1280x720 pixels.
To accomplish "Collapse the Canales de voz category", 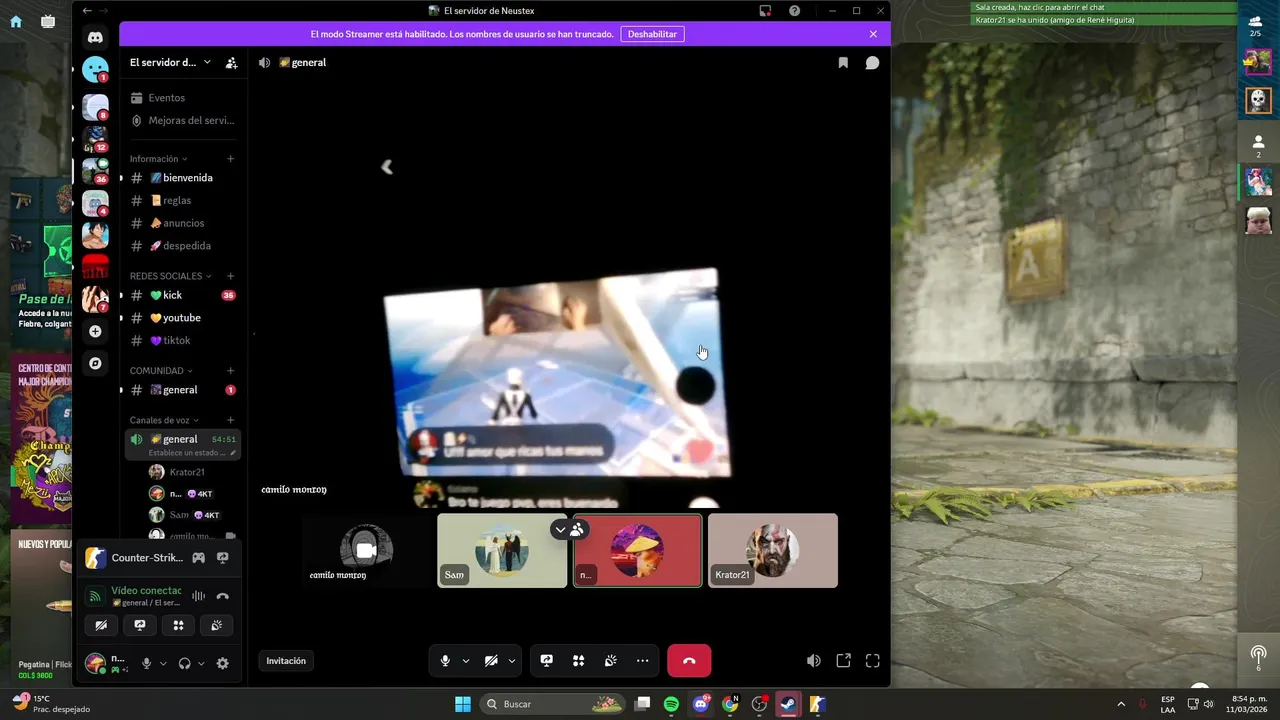I will click(164, 420).
